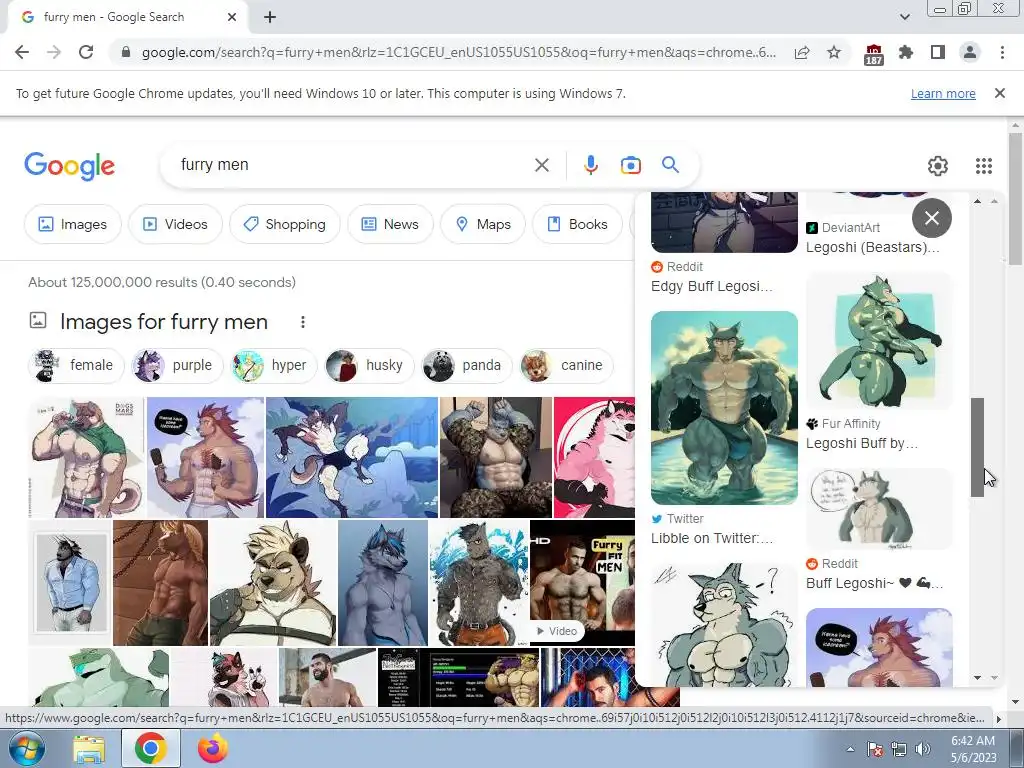Screen dimensions: 1024x768
Task: Dismiss the Chrome update notification bar
Action: click(x=1000, y=93)
